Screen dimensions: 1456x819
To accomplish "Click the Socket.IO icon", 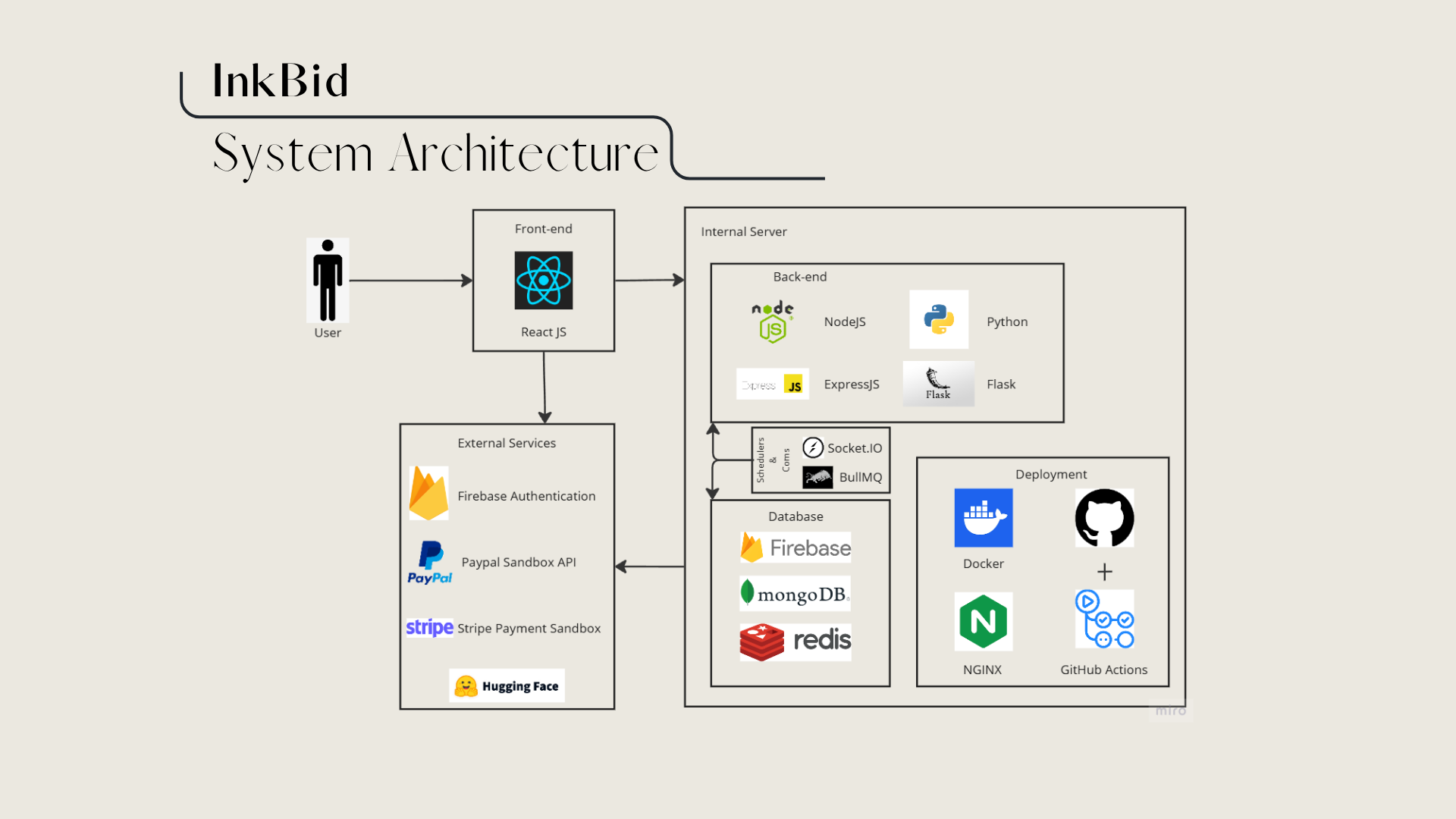I will click(813, 447).
